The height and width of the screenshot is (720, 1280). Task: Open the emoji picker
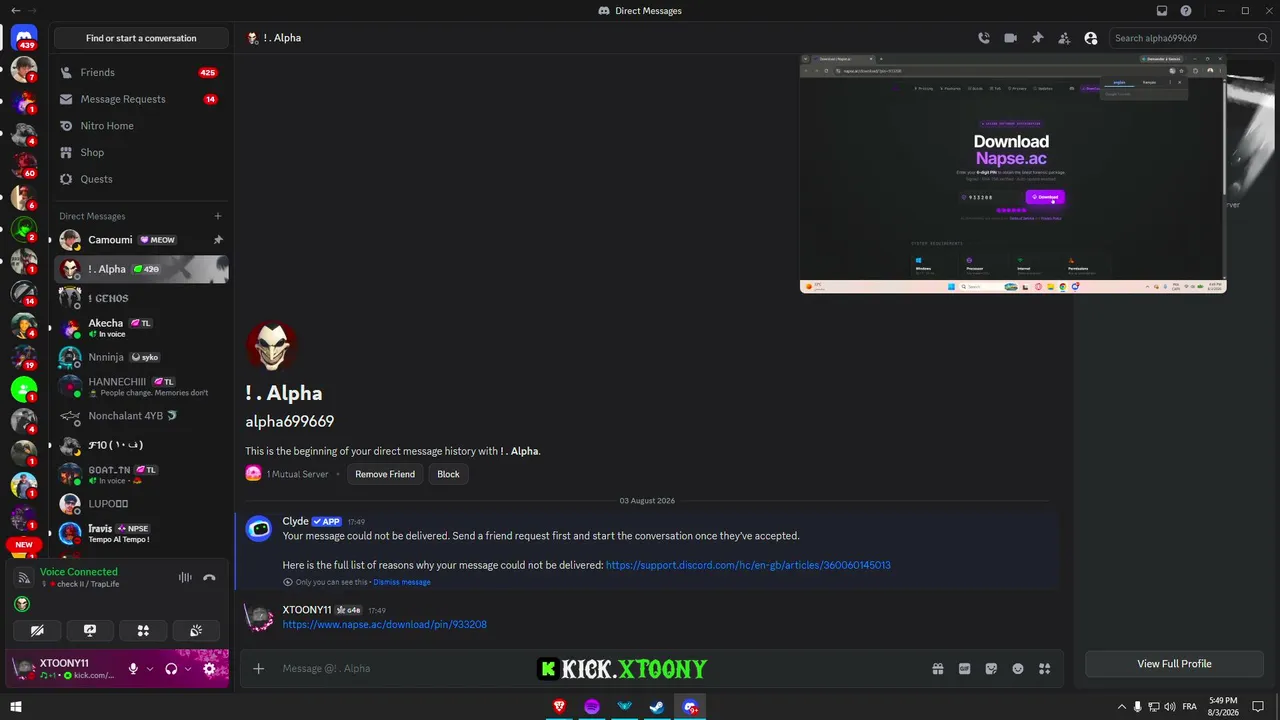click(1018, 669)
